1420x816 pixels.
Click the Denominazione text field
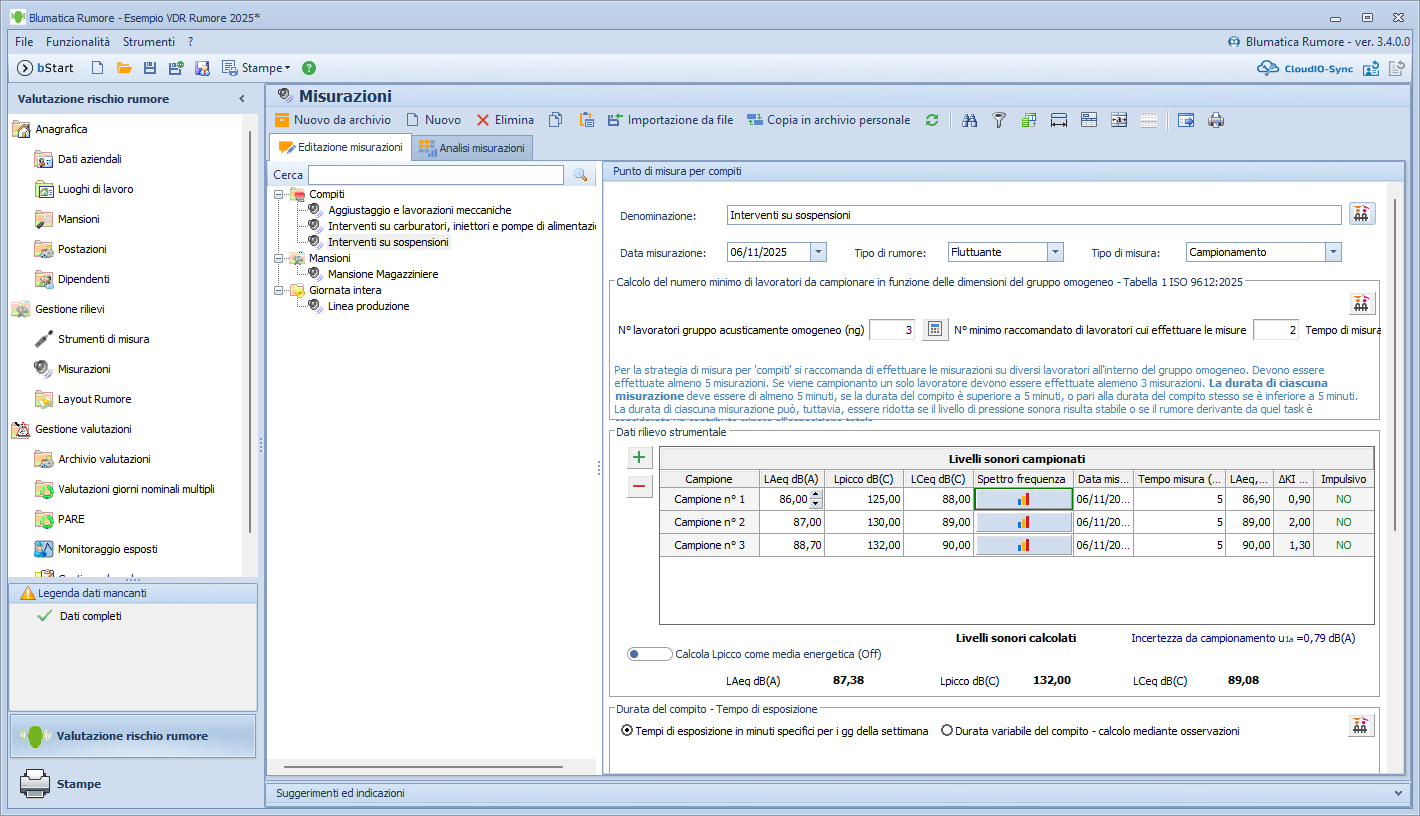tap(1033, 215)
